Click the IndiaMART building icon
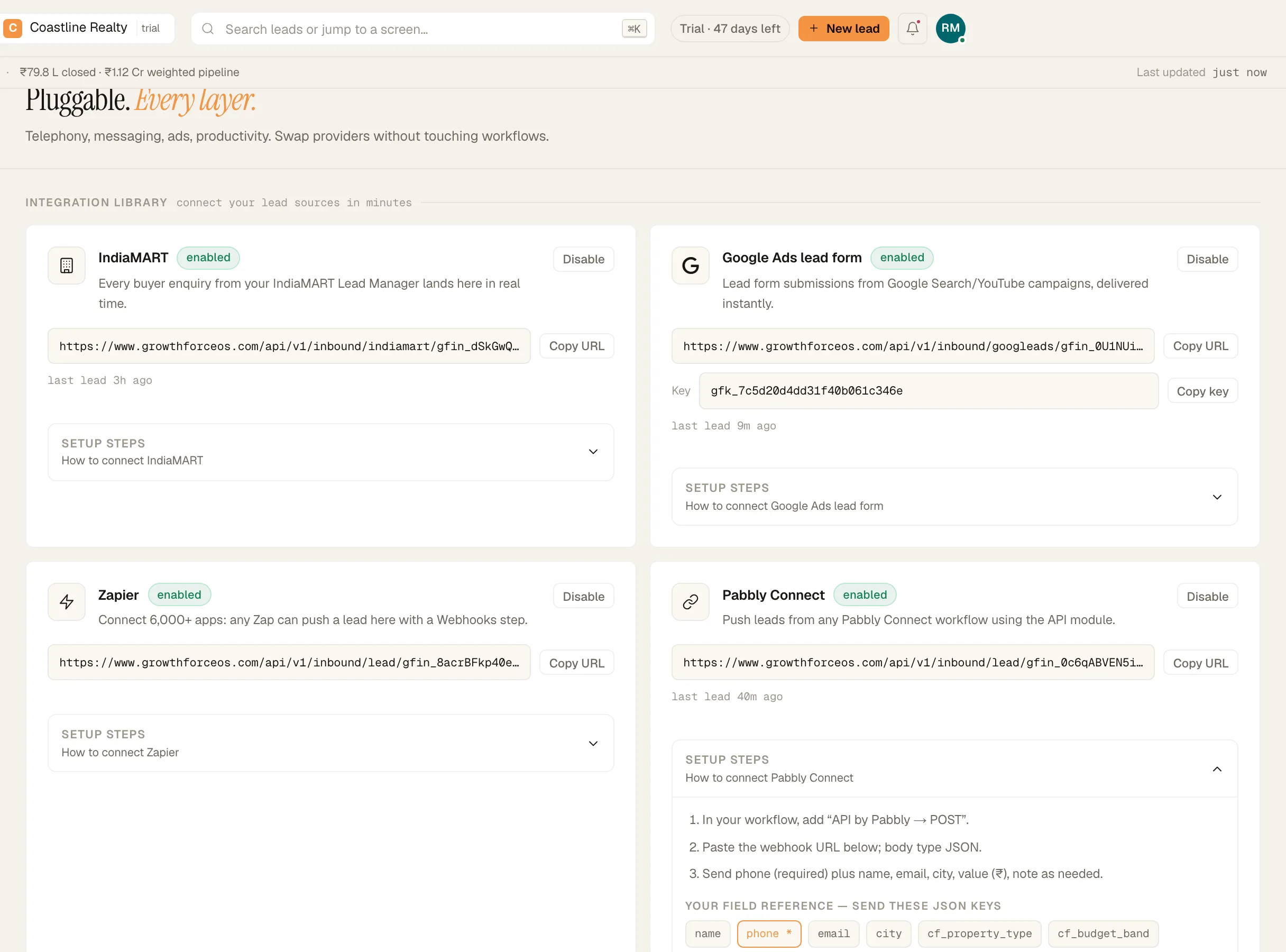 (66, 266)
